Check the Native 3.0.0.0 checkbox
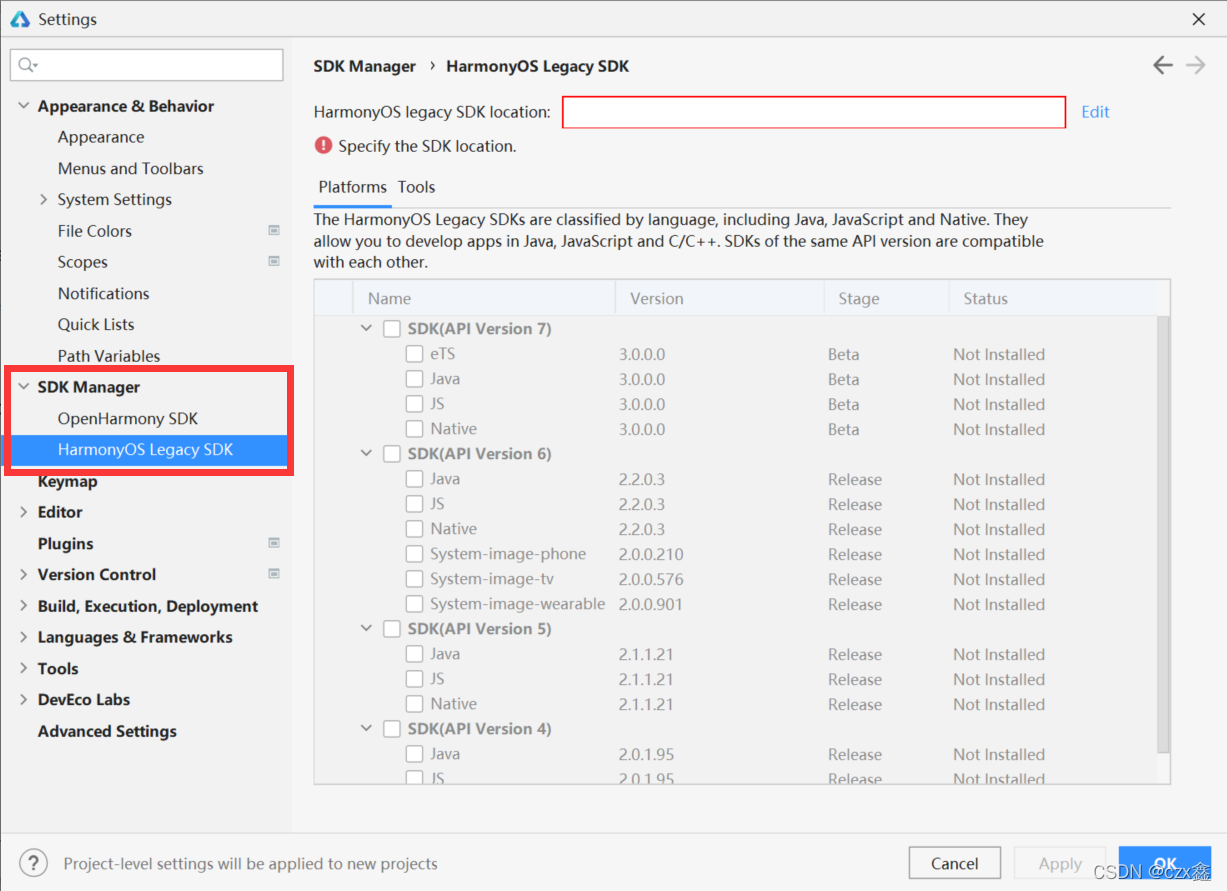The width and height of the screenshot is (1227, 891). 414,429
